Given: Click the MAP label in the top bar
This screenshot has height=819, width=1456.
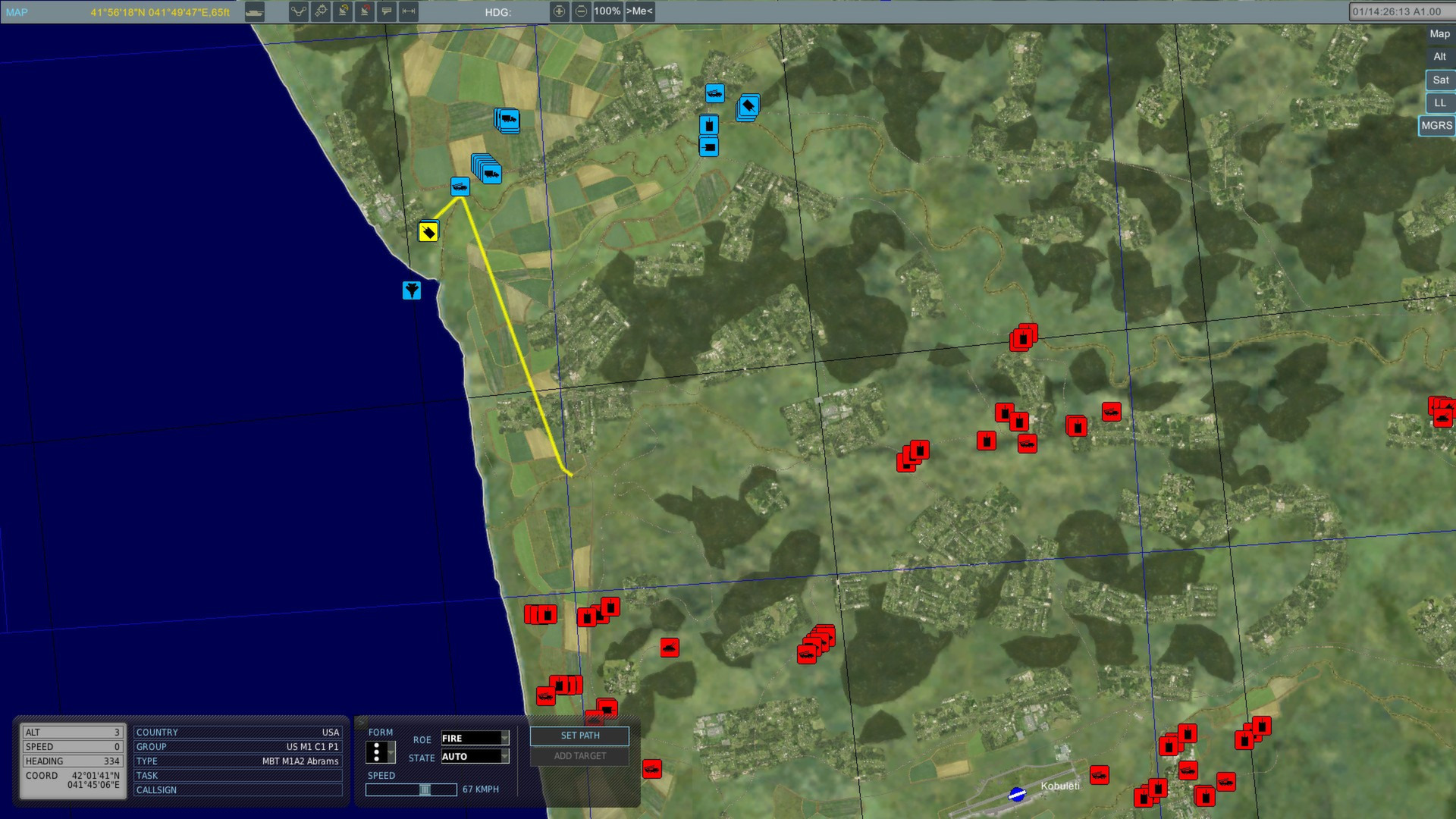Looking at the screenshot, I should pos(16,11).
